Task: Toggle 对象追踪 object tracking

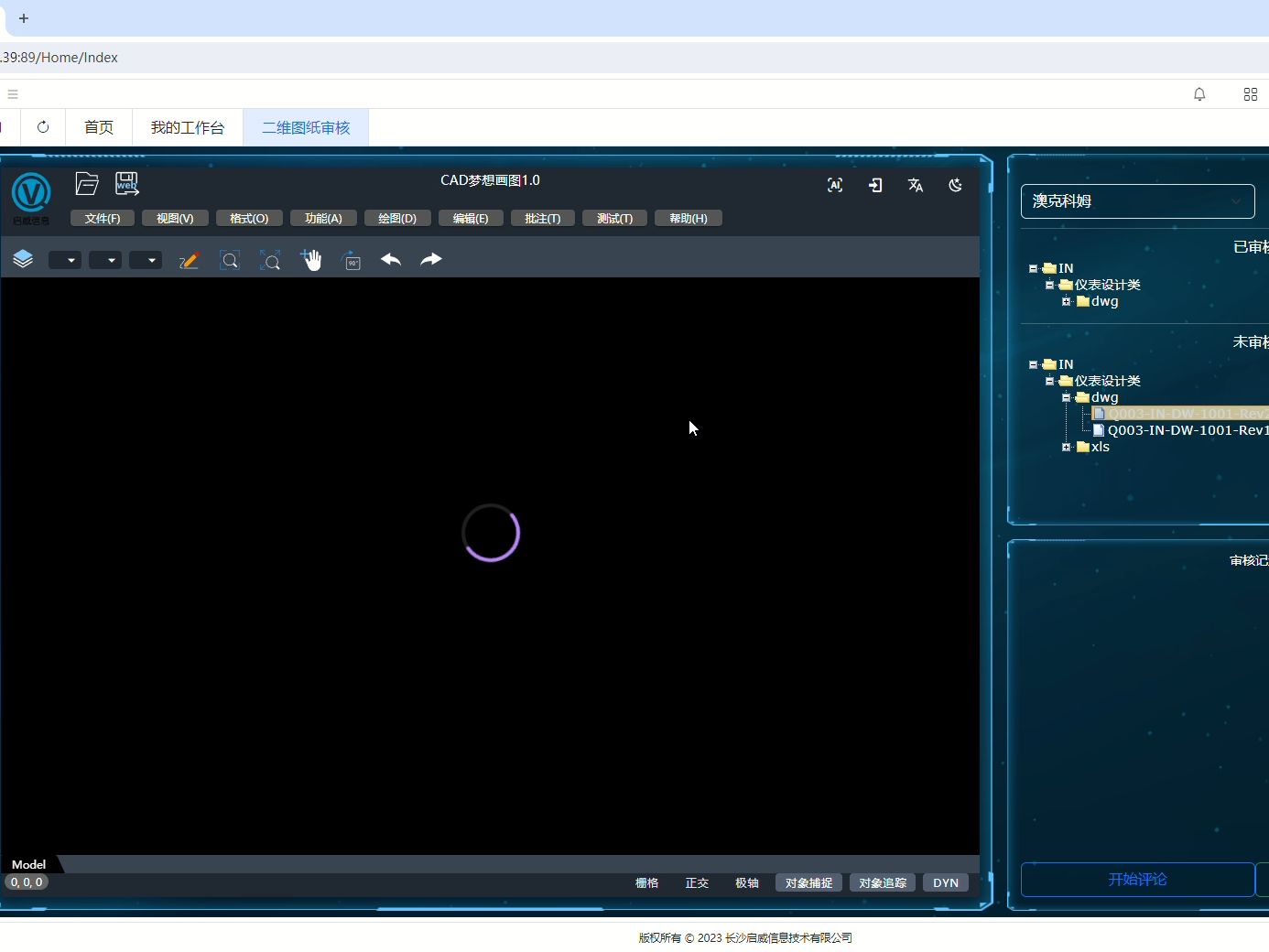Action: (x=883, y=883)
